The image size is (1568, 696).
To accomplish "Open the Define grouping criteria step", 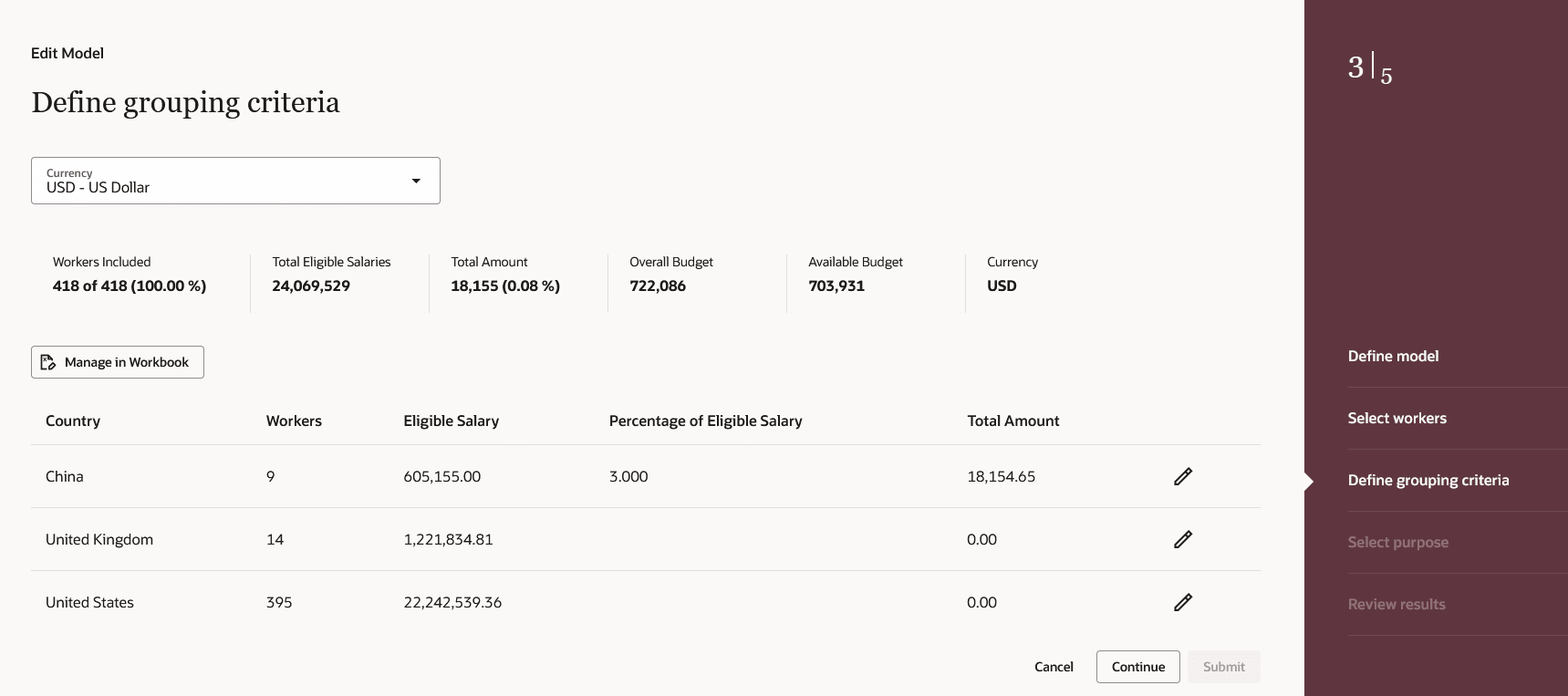I will coord(1428,480).
